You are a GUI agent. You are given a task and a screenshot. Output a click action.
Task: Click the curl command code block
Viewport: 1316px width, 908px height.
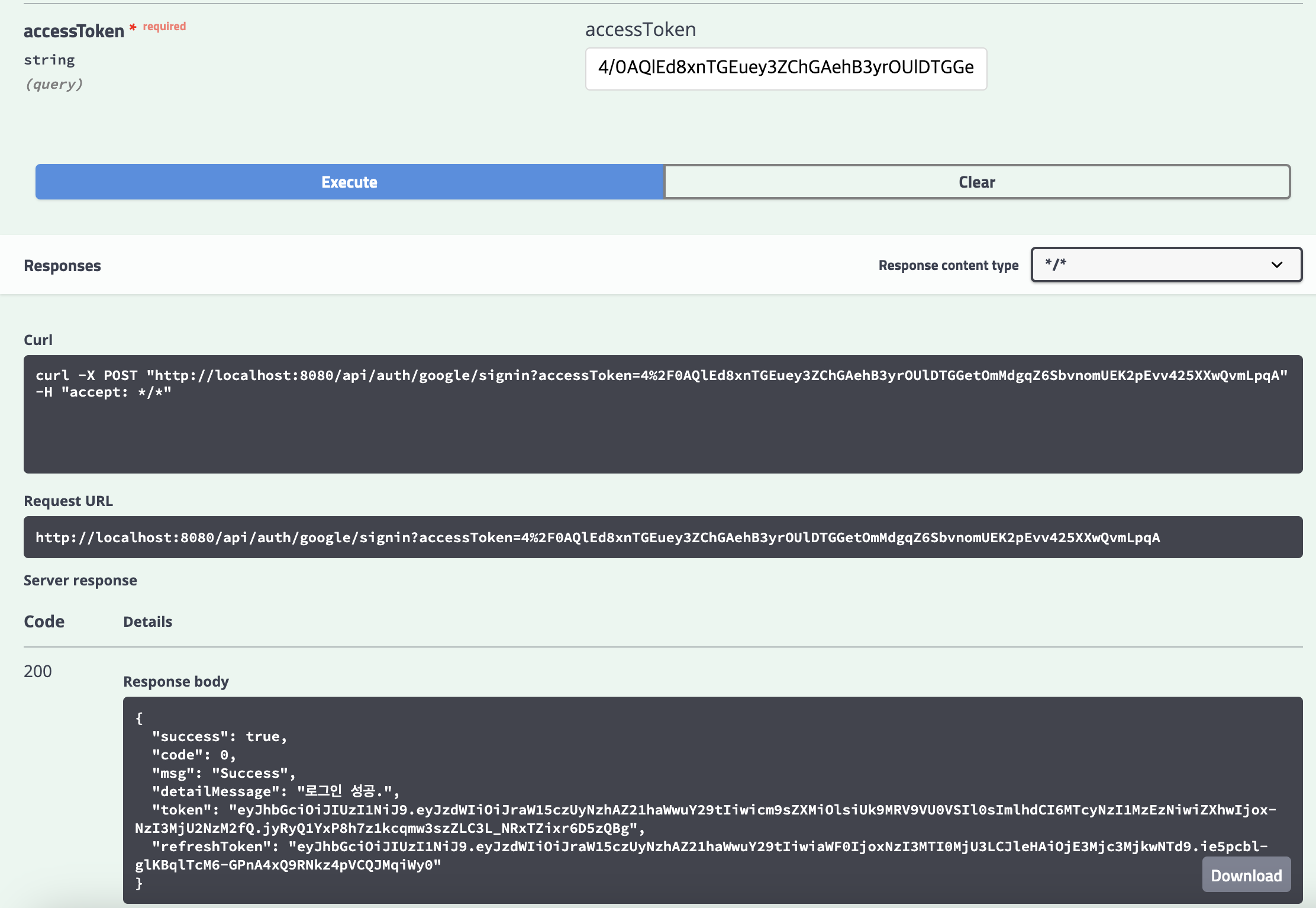(x=663, y=414)
